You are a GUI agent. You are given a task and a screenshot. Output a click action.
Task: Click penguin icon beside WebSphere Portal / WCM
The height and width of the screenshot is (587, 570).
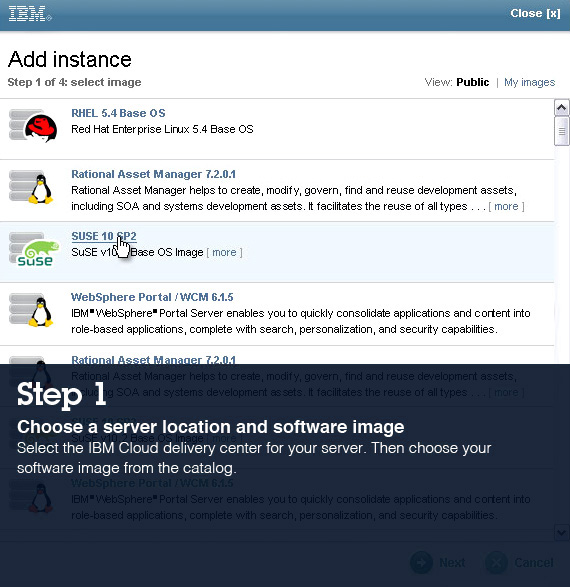[x=31, y=310]
